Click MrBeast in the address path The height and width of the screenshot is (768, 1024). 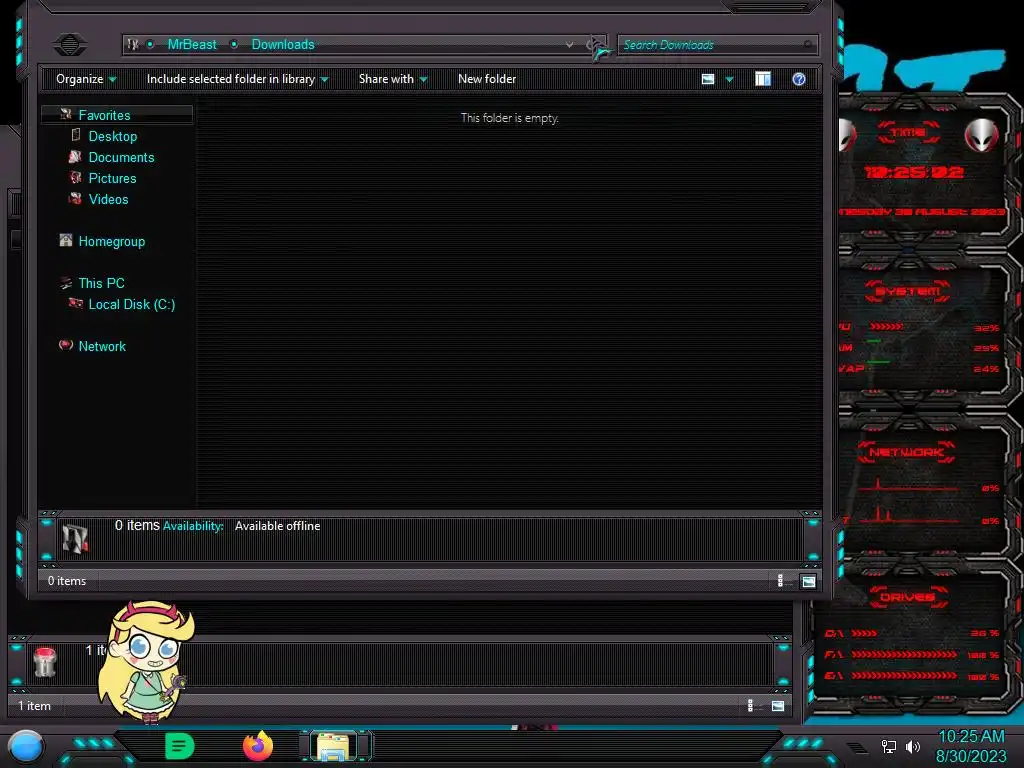pos(192,44)
